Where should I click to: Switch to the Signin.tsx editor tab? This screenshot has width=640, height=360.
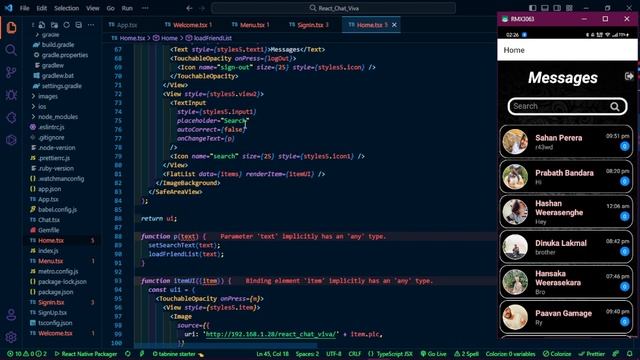click(311, 25)
